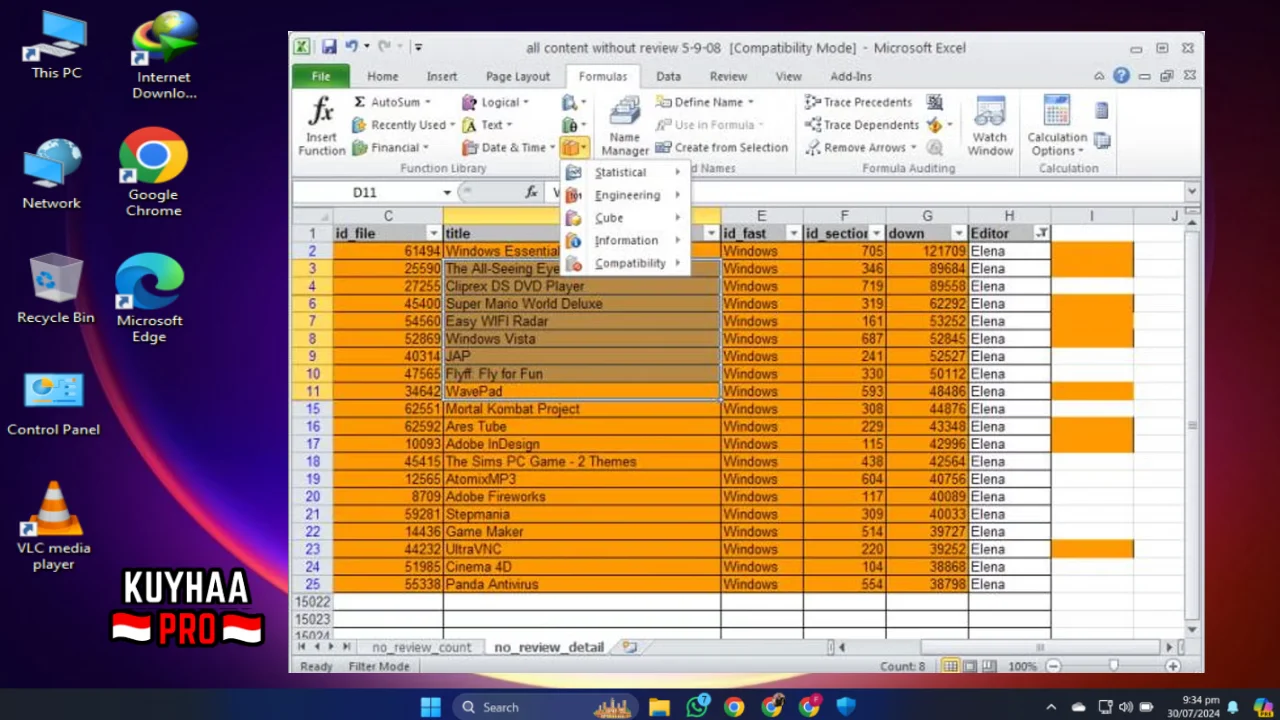
Task: Click the Save icon in Quick Access Toolbar
Action: click(x=329, y=47)
